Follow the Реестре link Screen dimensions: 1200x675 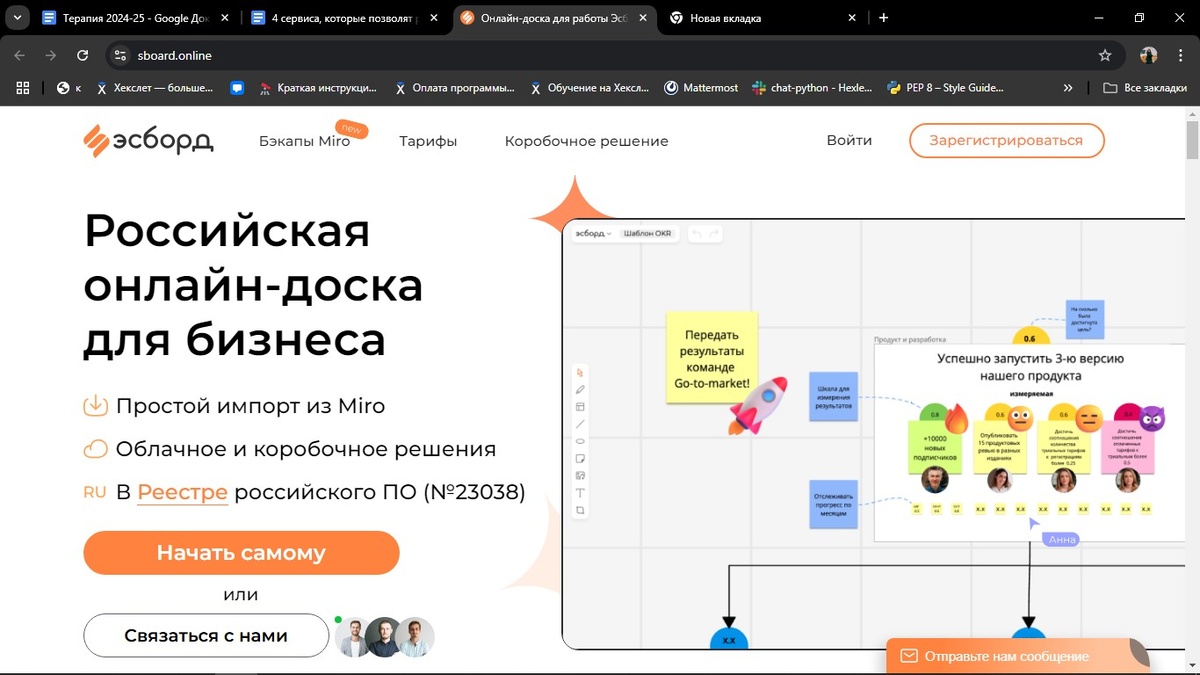coord(183,492)
